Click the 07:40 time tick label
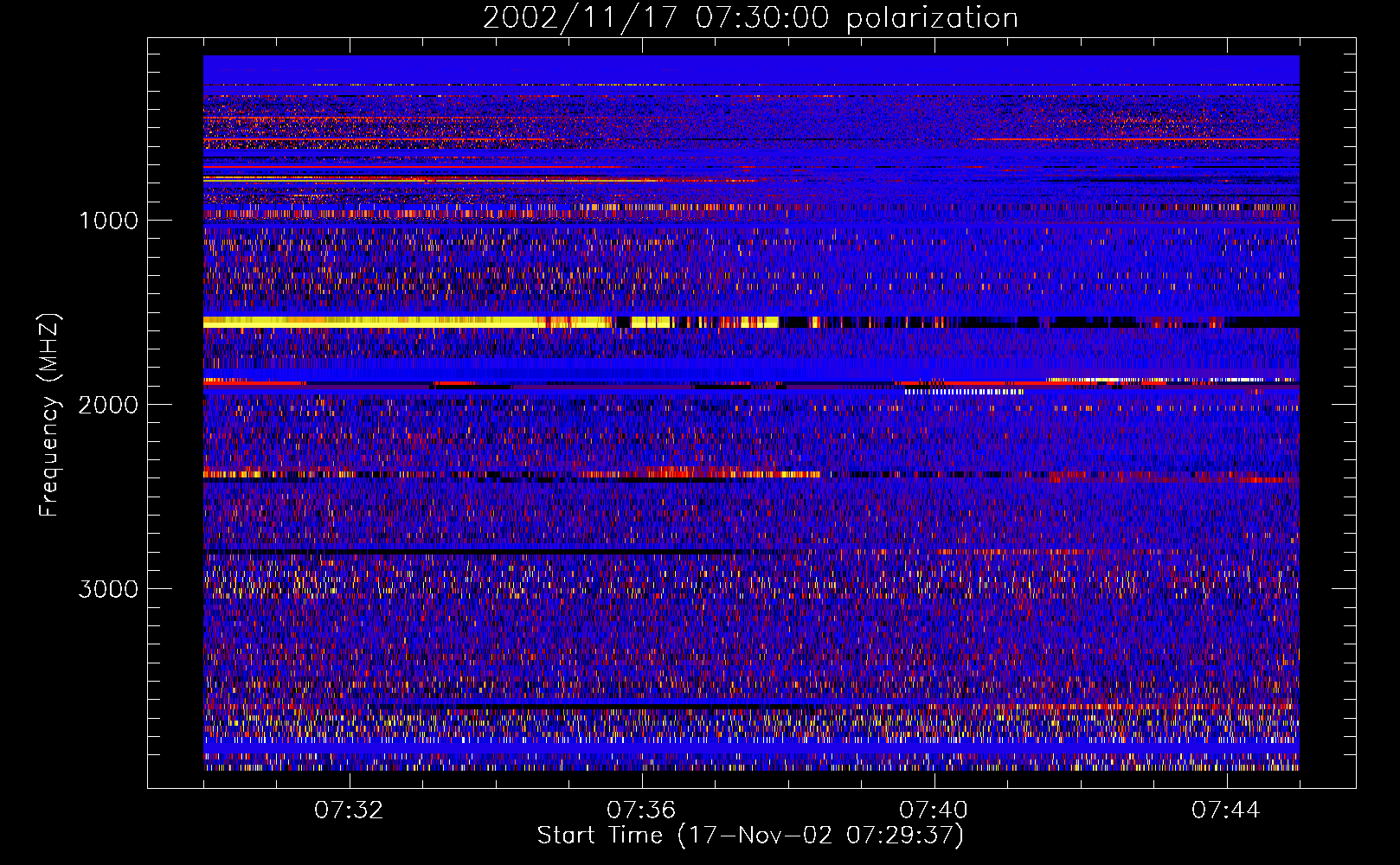 click(934, 811)
